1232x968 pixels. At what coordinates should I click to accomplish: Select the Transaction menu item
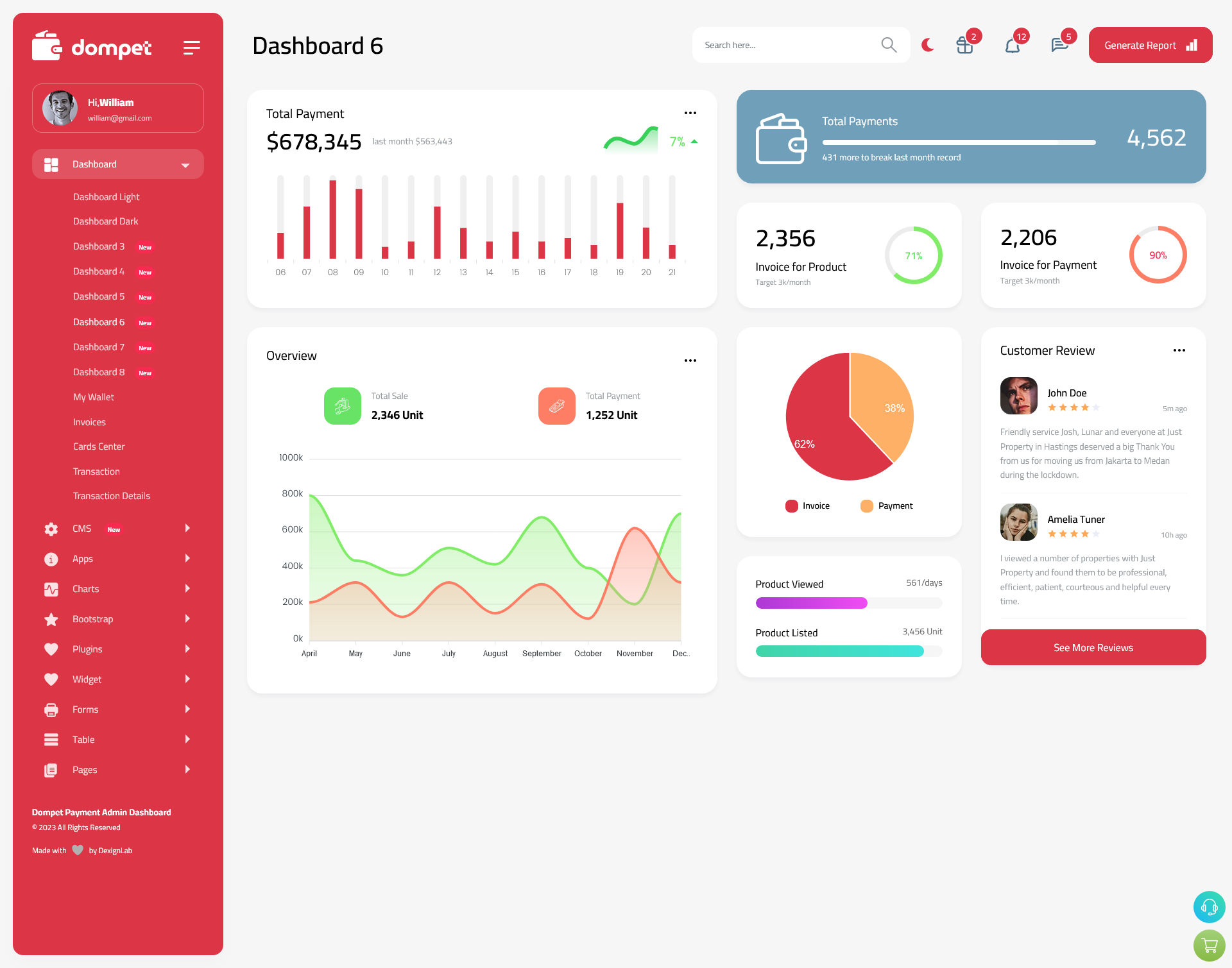[x=96, y=471]
